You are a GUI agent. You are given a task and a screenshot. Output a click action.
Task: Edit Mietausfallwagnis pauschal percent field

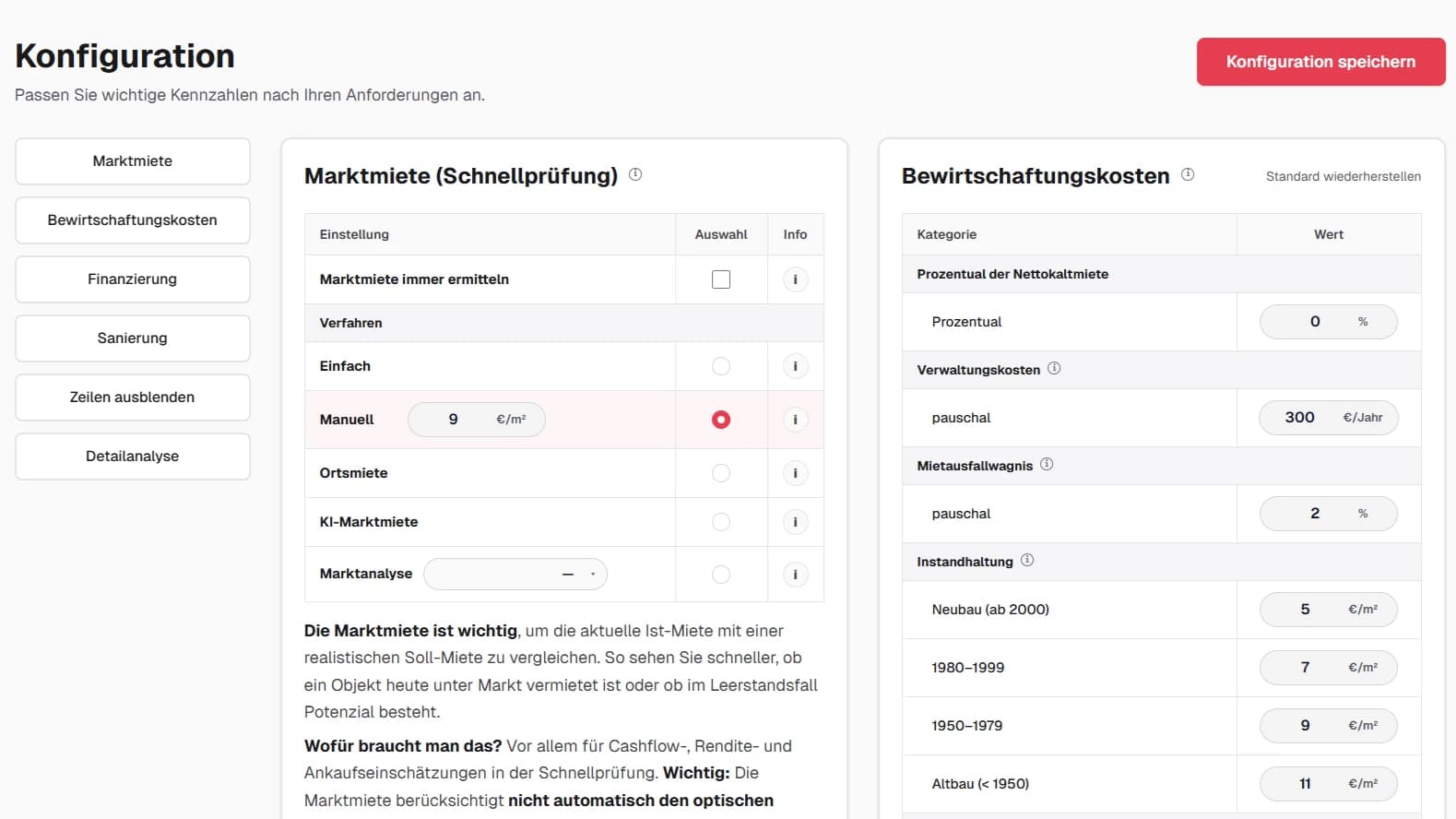tap(1328, 514)
